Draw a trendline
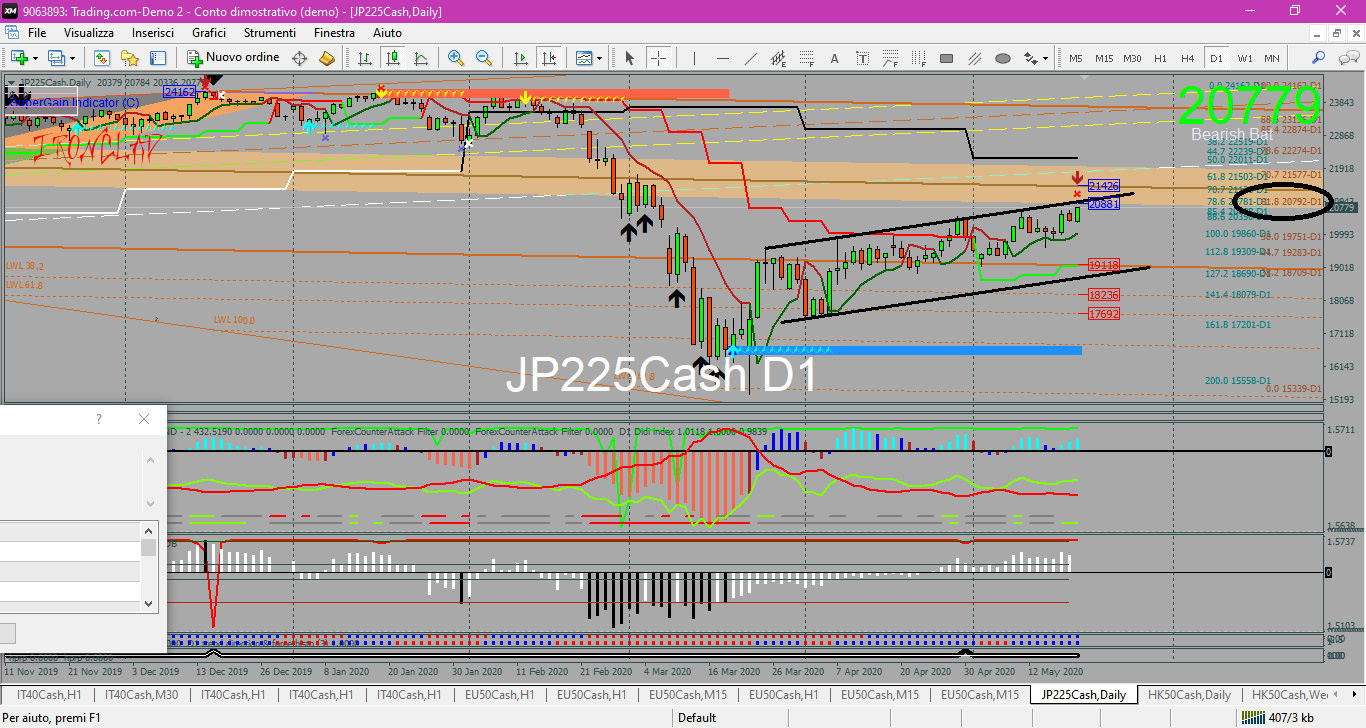 750,58
